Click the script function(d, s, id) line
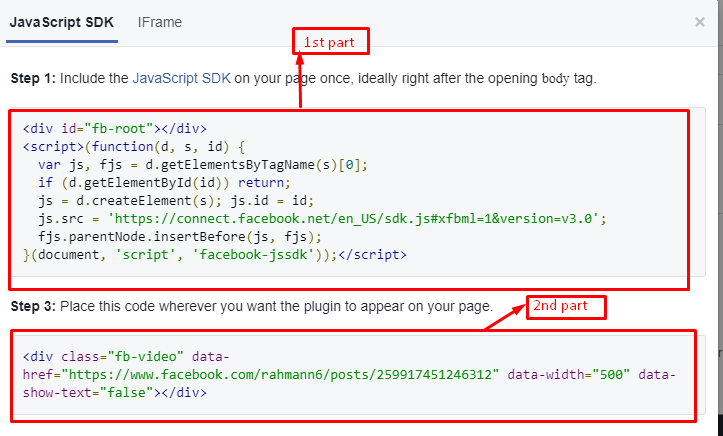The height and width of the screenshot is (436, 723). point(134,147)
